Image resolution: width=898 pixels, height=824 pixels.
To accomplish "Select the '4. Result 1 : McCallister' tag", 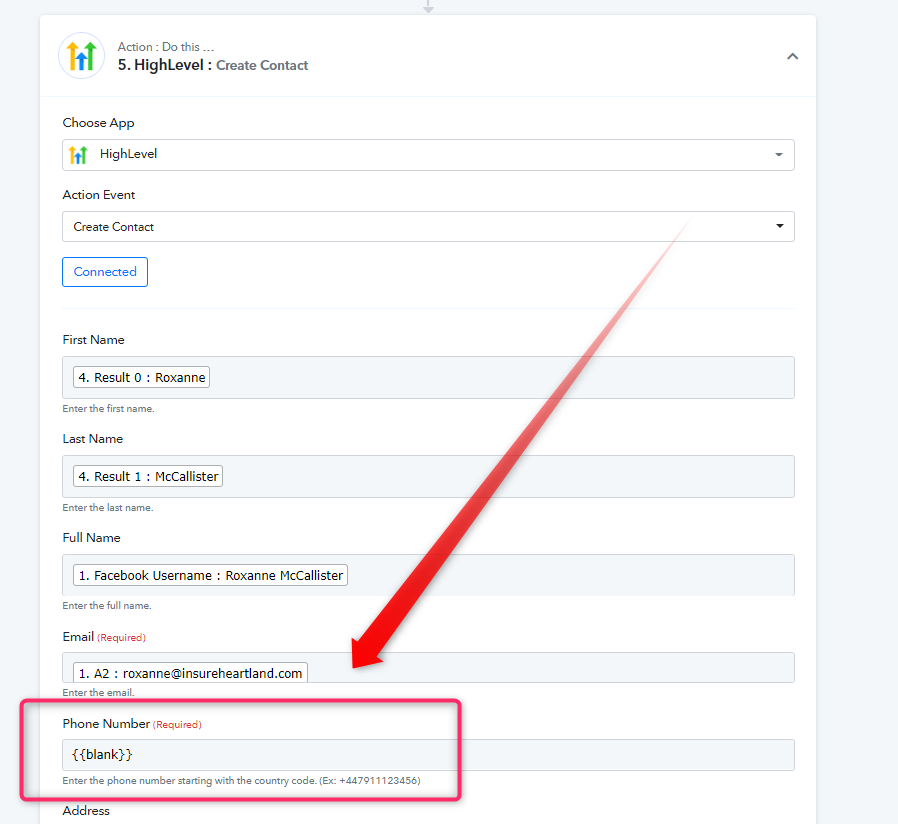I will 148,476.
